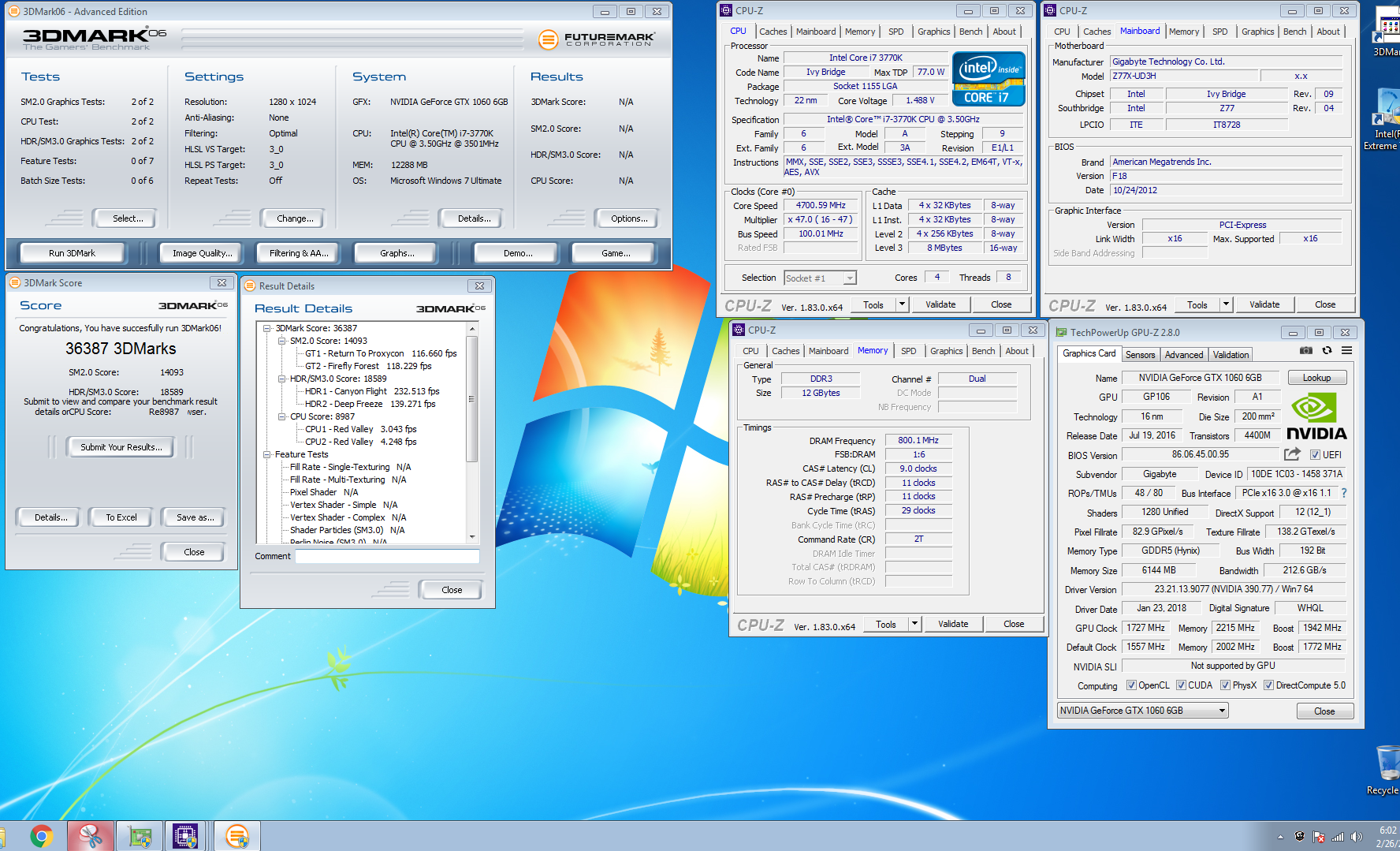The height and width of the screenshot is (851, 1400).
Task: Collapse the 3DMark Score tree node
Action: point(266,328)
